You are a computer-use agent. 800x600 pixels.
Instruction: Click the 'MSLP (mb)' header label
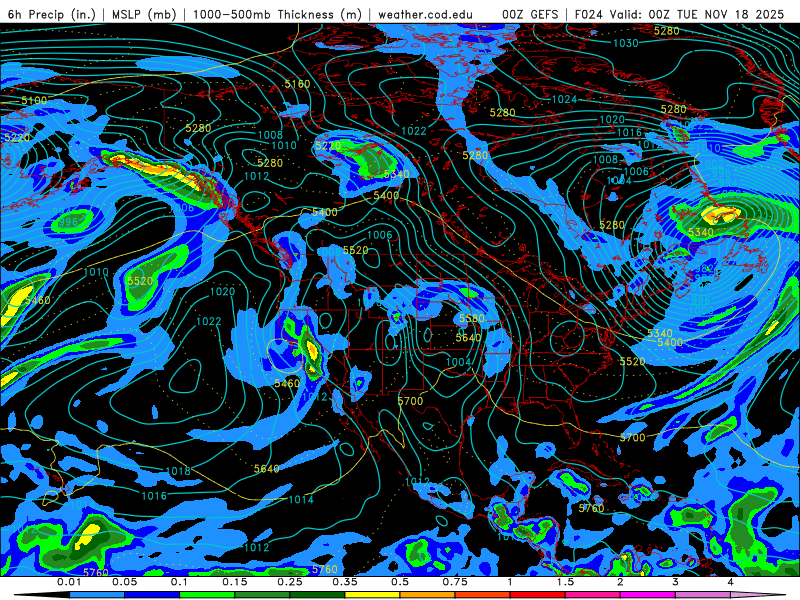(x=144, y=14)
